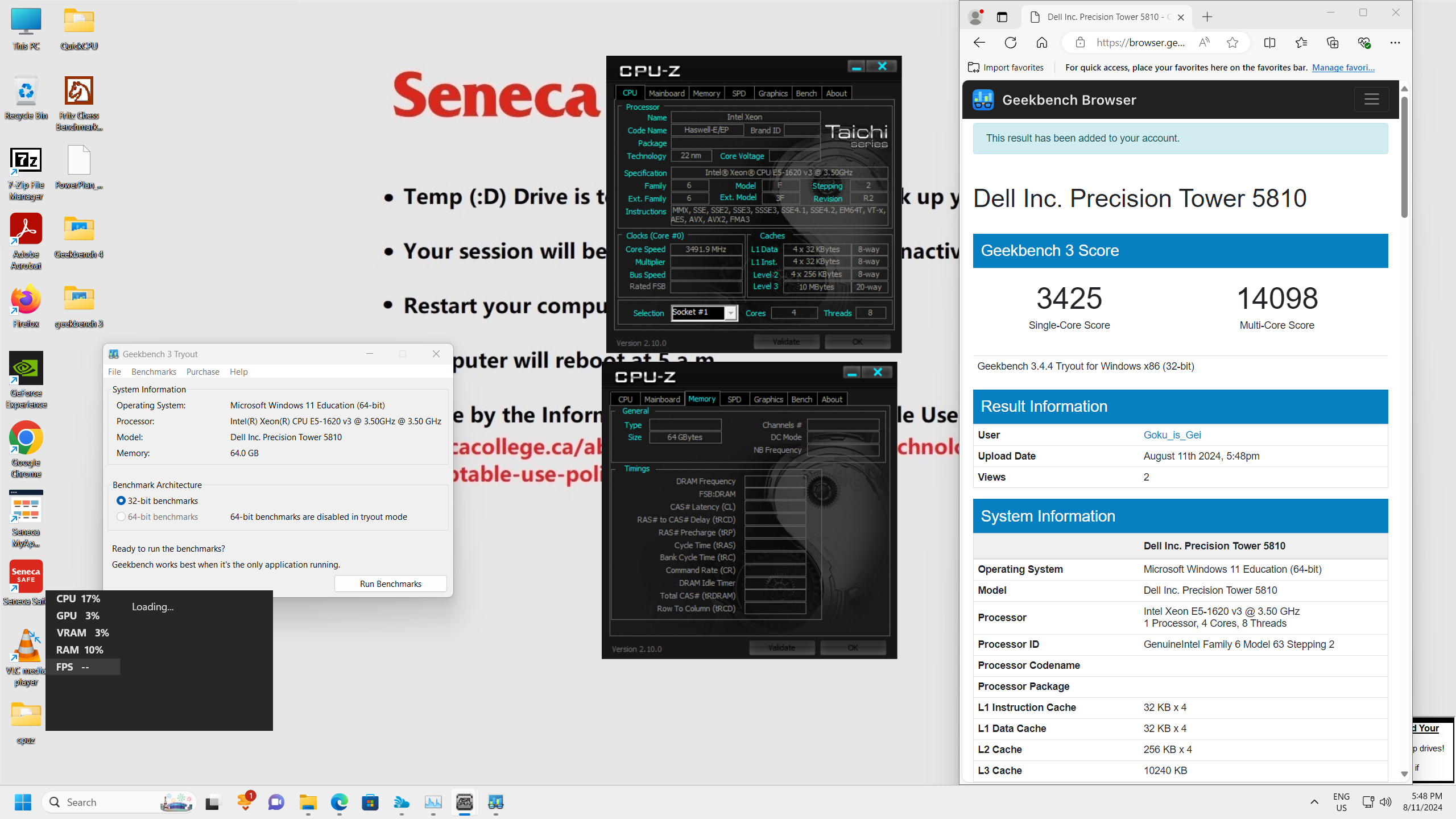The width and height of the screenshot is (1456, 819).
Task: Open Edge Favorites list icon
Action: click(1301, 43)
